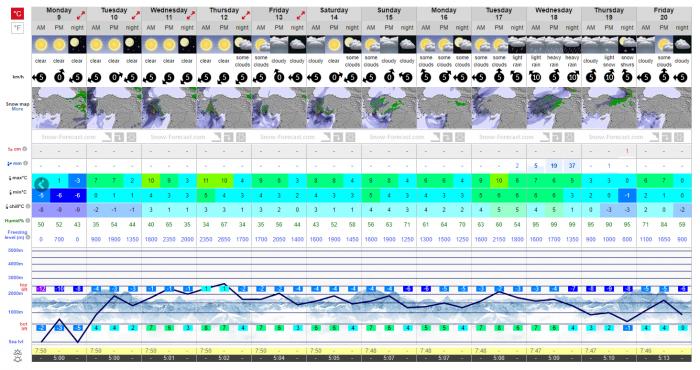
Task: Expand Friday 13 with the red arrow
Action: click(x=300, y=16)
